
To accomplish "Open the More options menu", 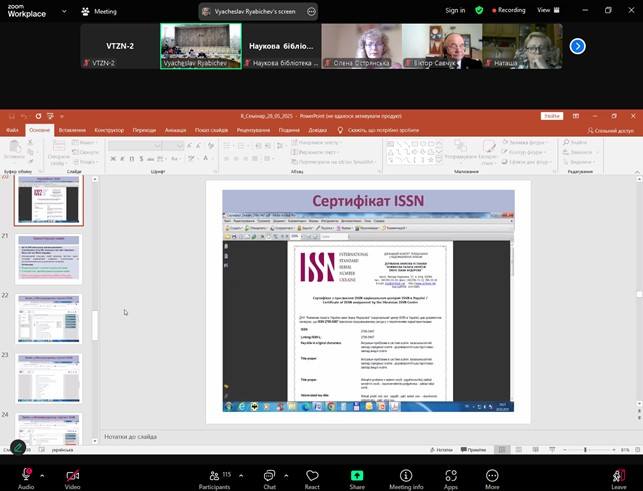I will click(492, 480).
